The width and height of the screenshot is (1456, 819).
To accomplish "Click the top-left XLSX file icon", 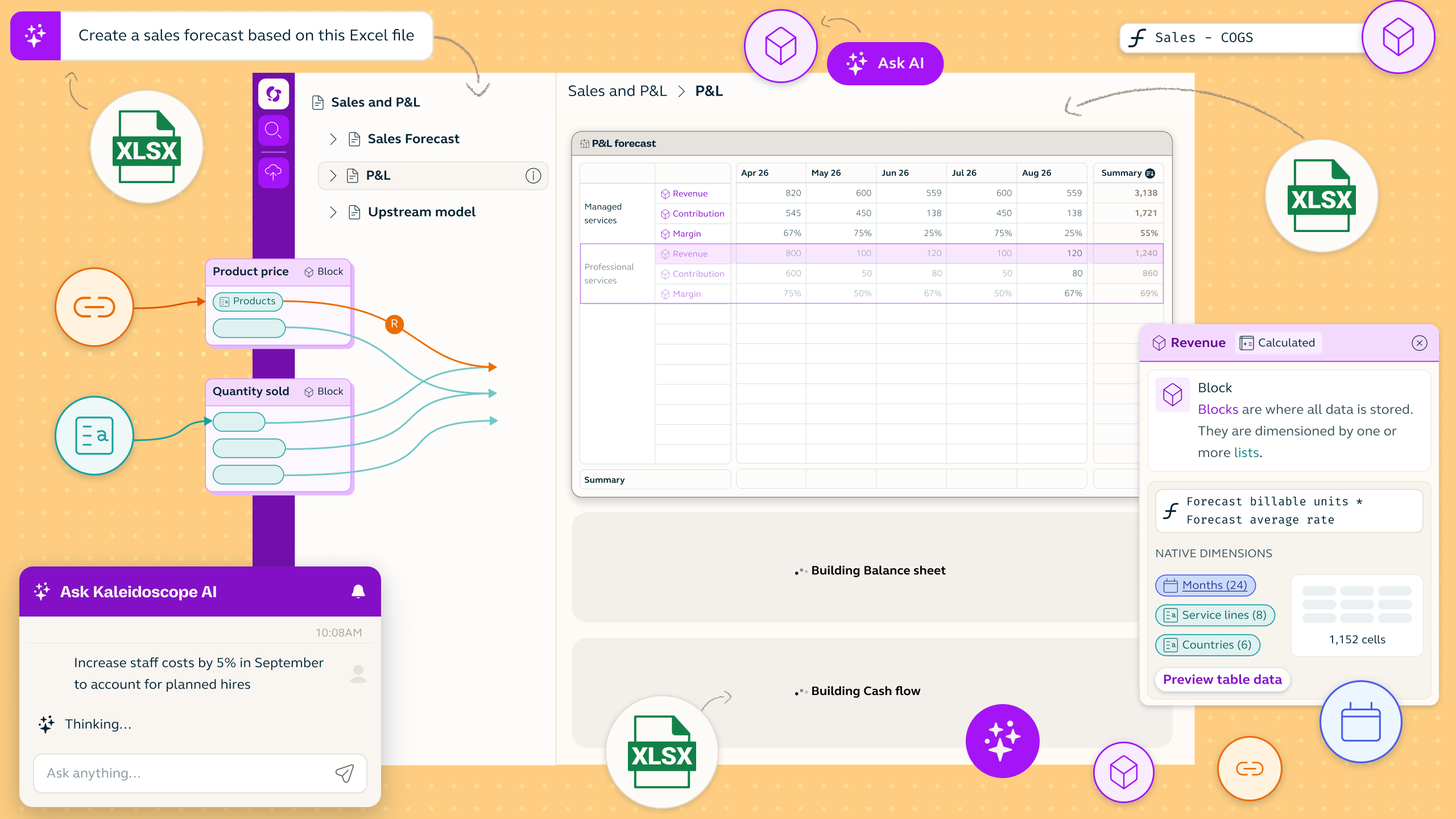I will tap(147, 147).
